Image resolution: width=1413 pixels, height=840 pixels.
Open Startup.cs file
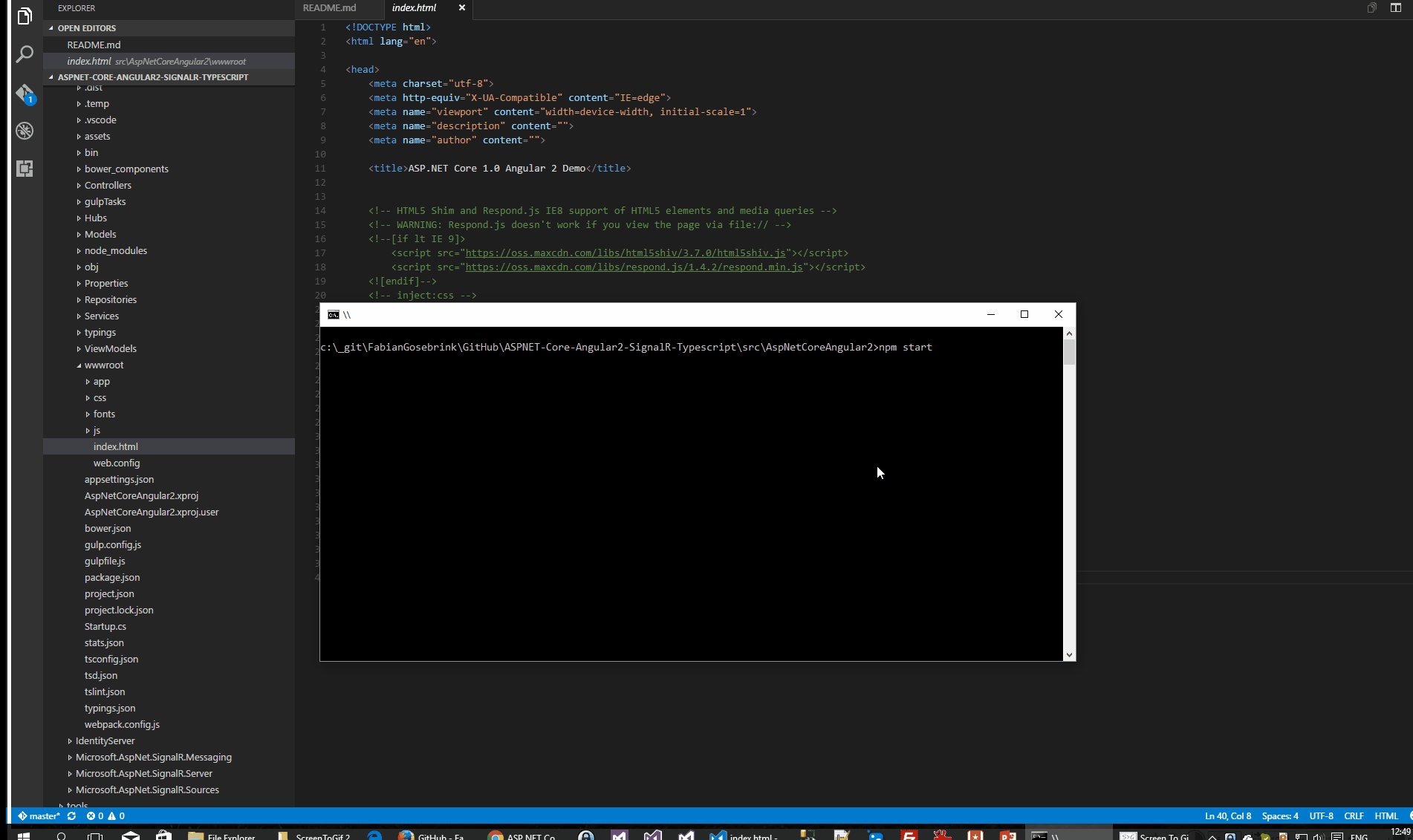coord(169,626)
